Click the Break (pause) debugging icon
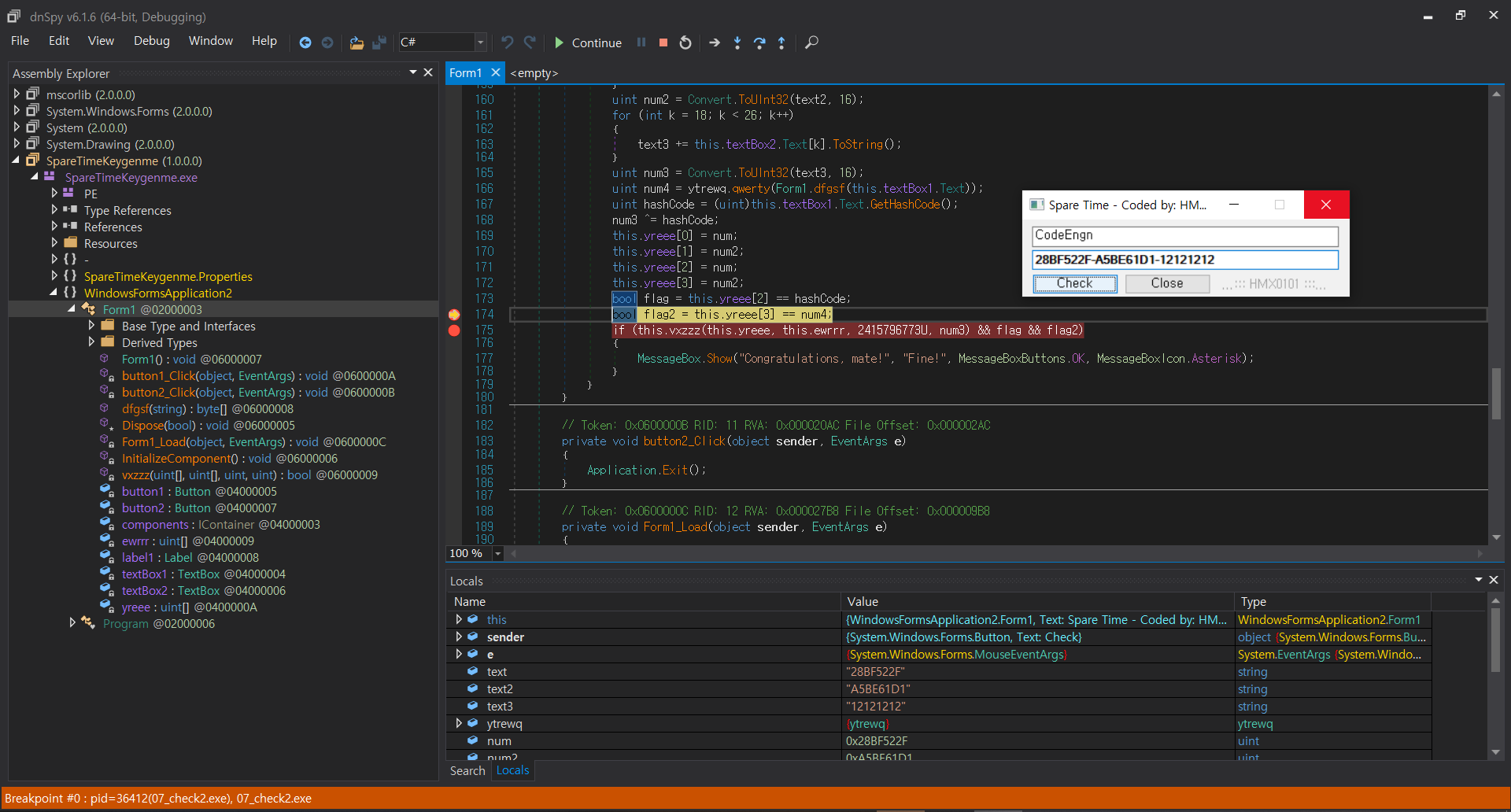The image size is (1511, 812). [x=642, y=42]
